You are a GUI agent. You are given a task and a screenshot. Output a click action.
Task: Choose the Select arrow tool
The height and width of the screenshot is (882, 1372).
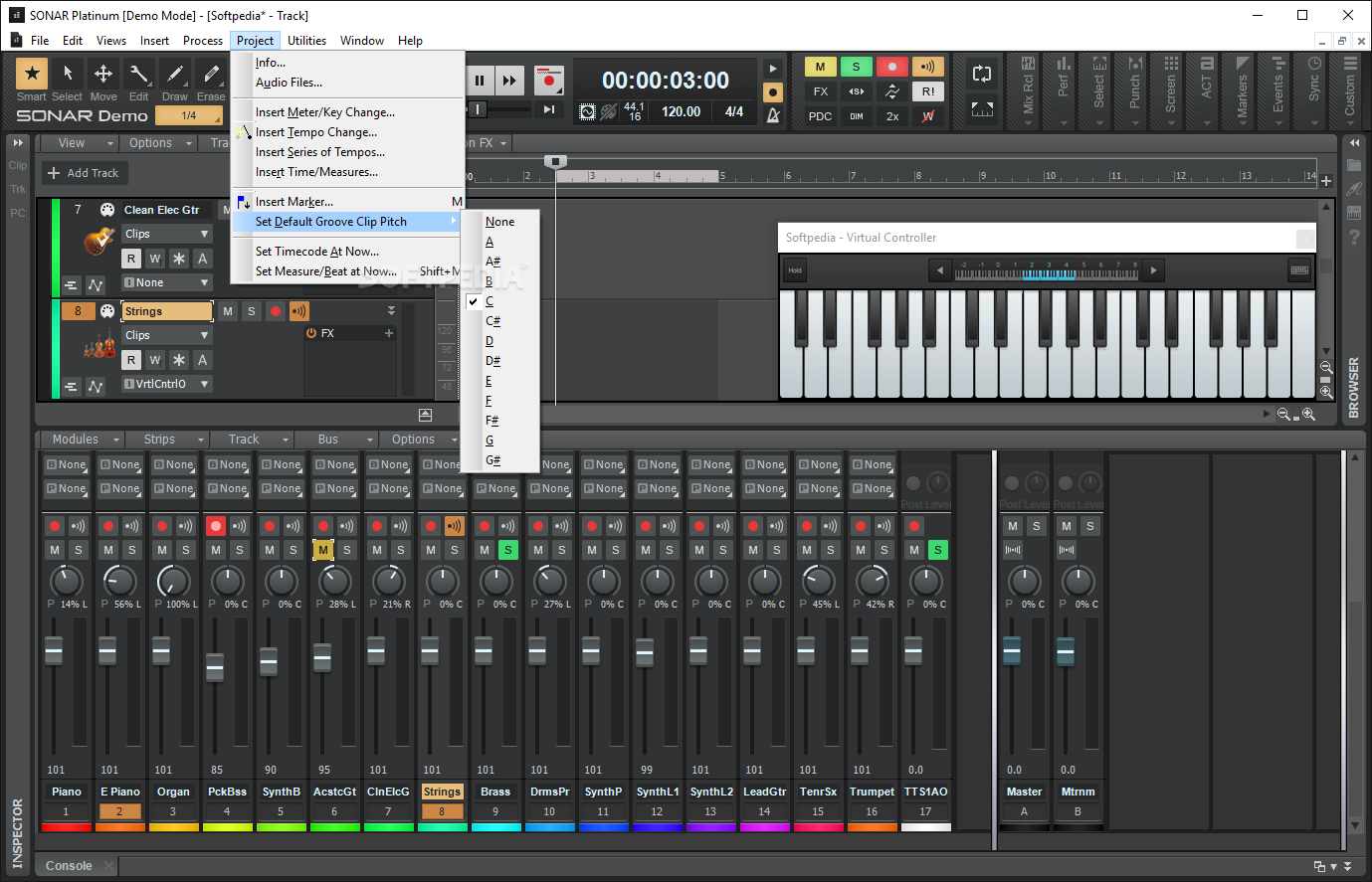click(68, 74)
